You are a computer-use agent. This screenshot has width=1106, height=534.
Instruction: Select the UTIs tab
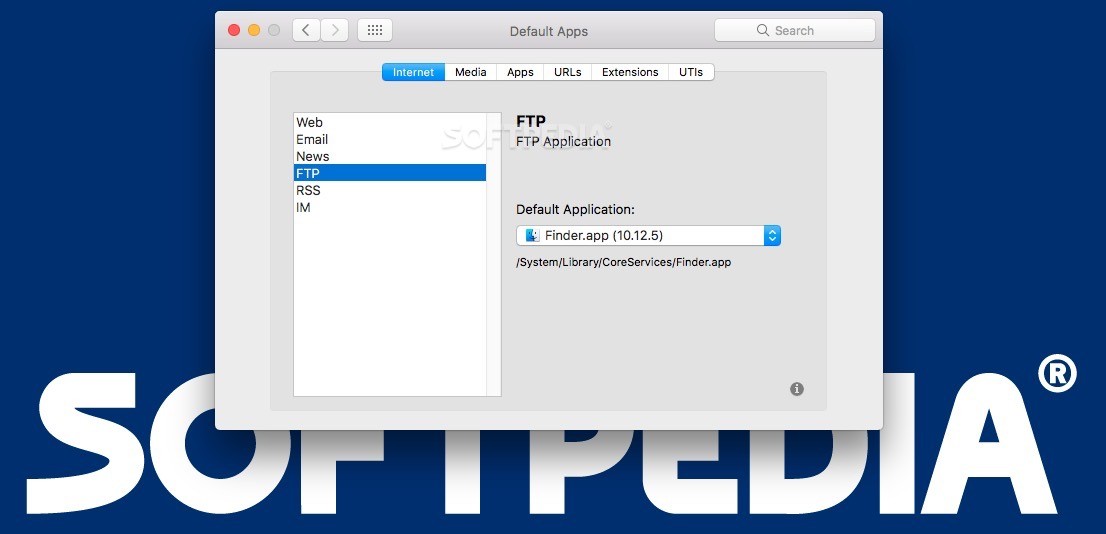pyautogui.click(x=691, y=72)
